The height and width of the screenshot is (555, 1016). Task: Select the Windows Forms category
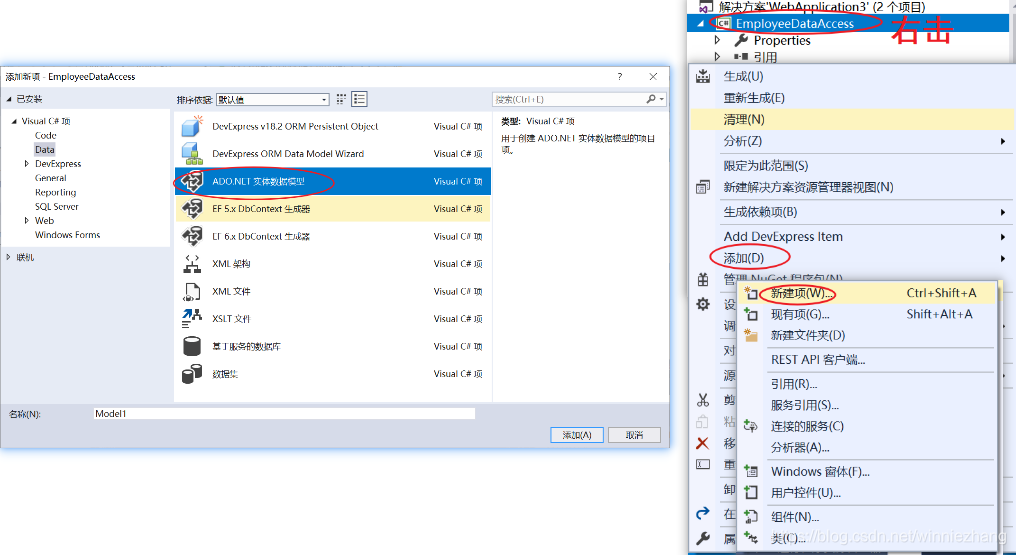pyautogui.click(x=67, y=235)
